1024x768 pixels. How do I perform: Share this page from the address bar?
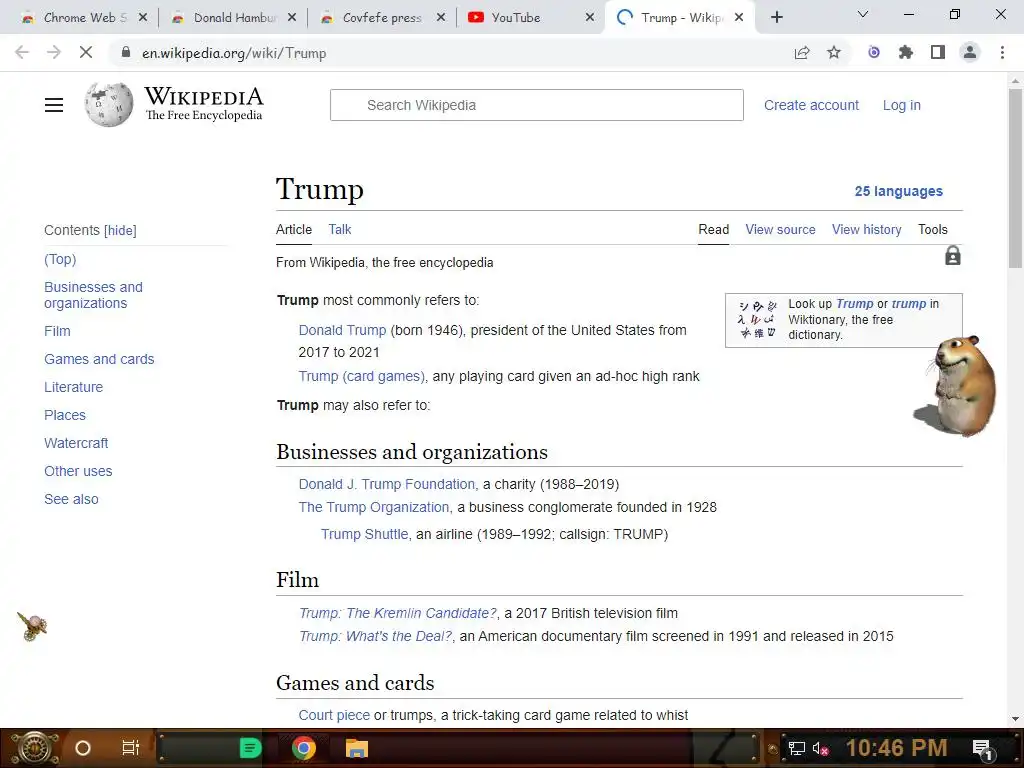point(801,53)
